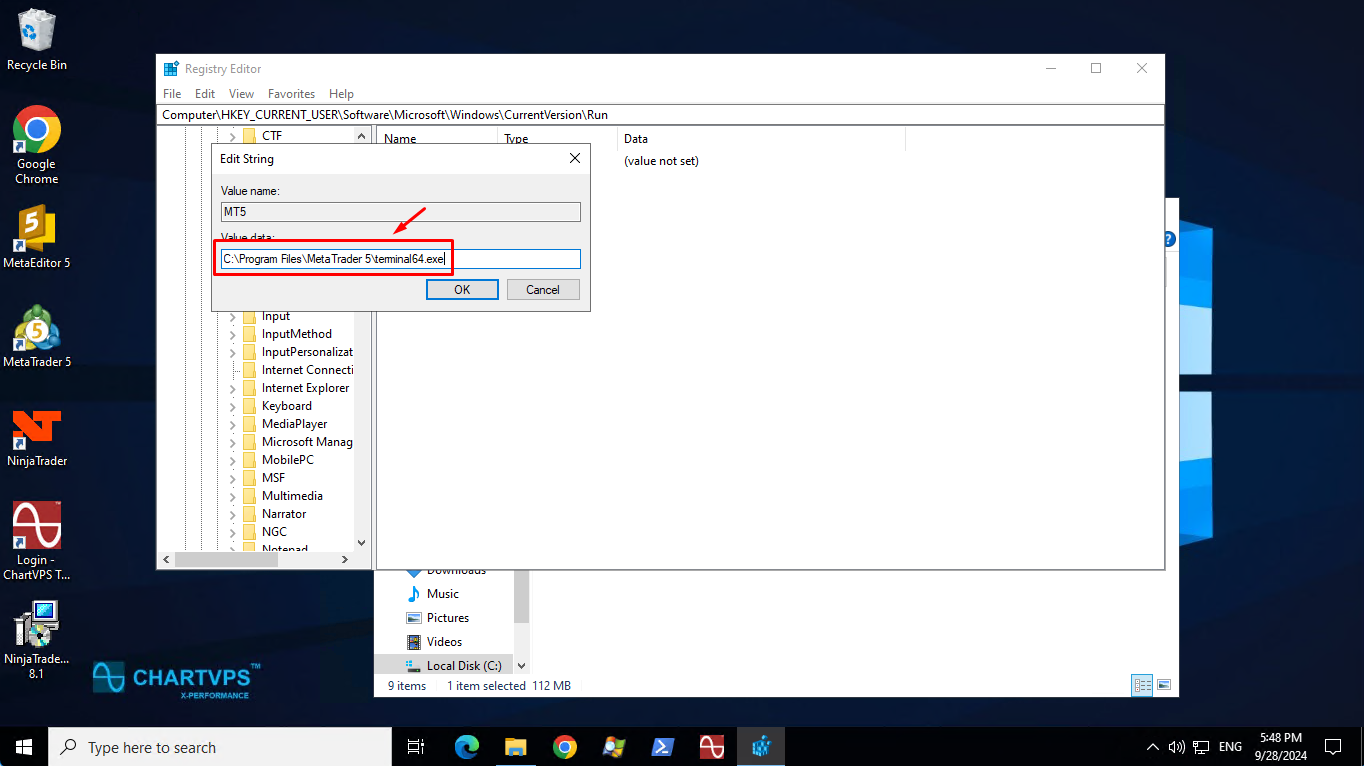Open Registry Editor from the taskbar
The image size is (1364, 766).
[761, 747]
